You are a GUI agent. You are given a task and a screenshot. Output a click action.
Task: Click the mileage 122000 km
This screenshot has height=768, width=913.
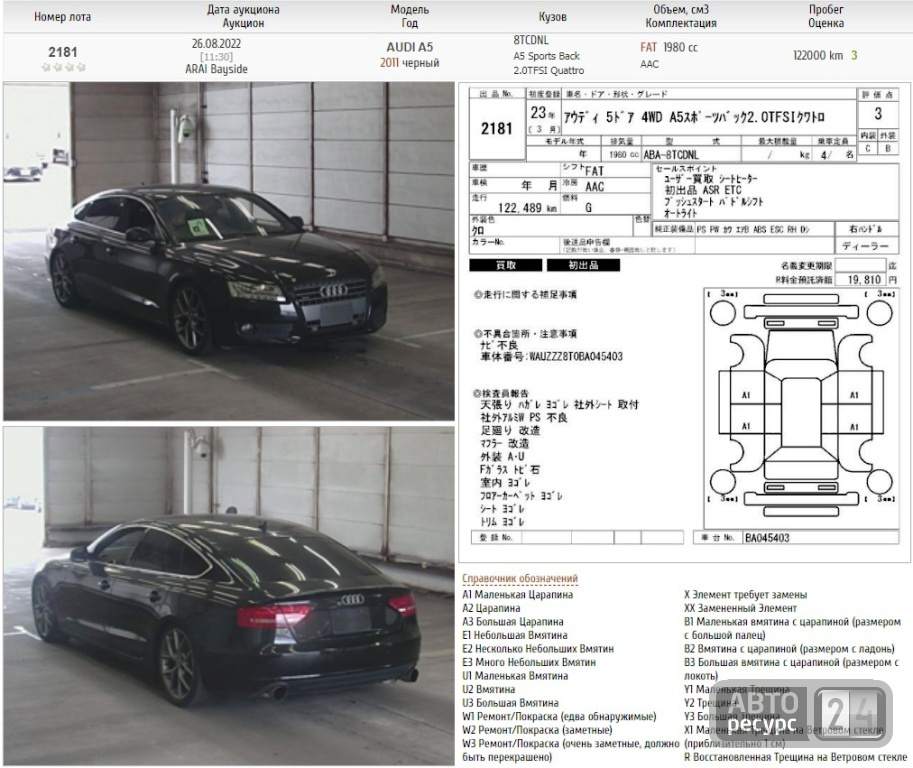[818, 55]
